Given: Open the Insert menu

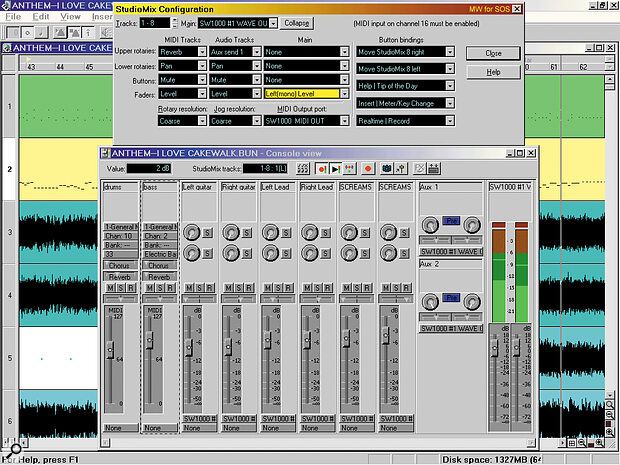Looking at the screenshot, I should point(102,17).
